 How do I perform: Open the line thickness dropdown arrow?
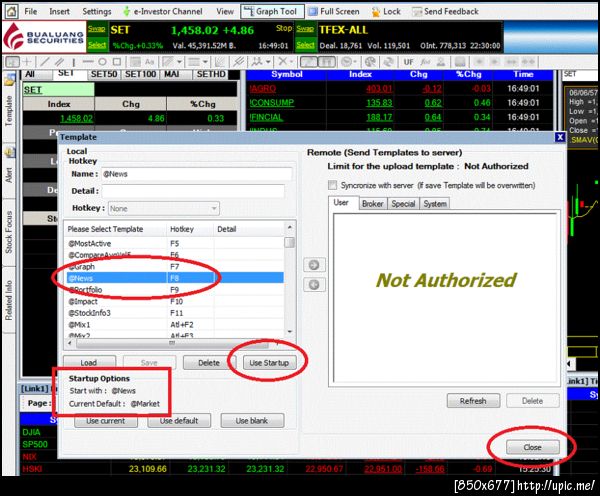[205, 62]
